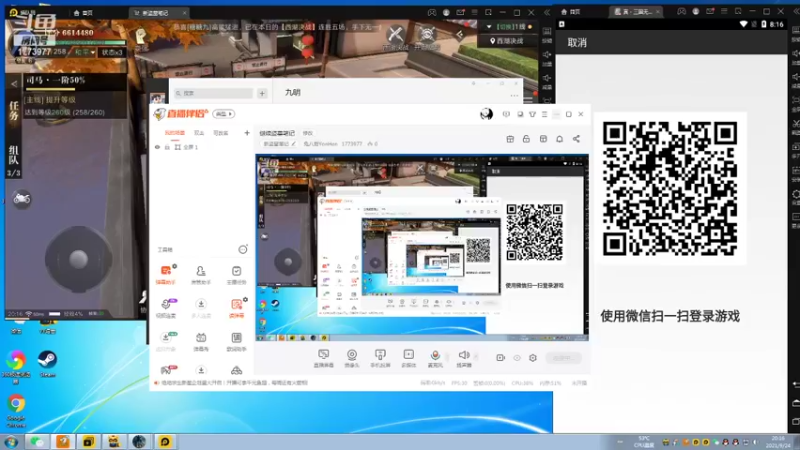
Task: Open WeChat from the taskbar
Action: 37,442
